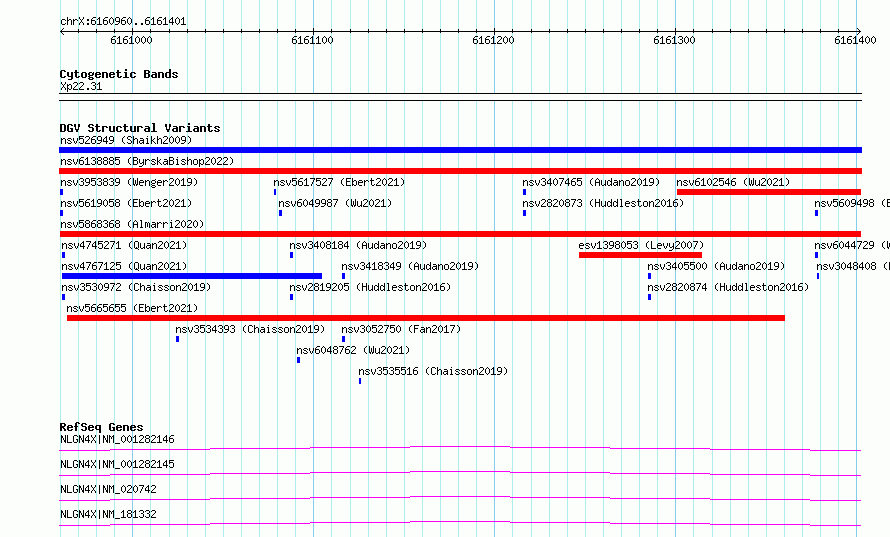Select the nsv5868368 (Almarri2020) red bar
This screenshot has width=890, height=537.
point(460,234)
